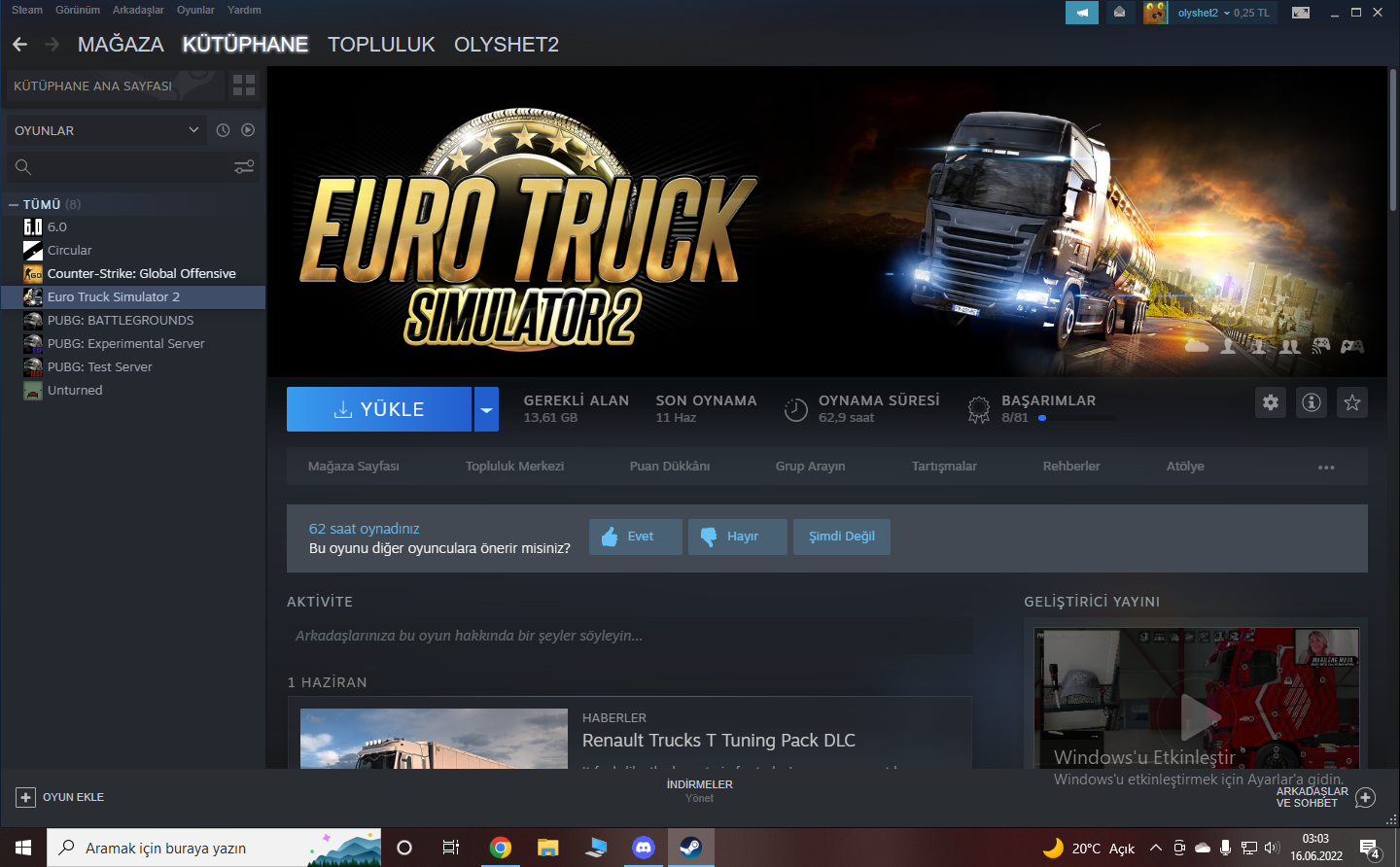Open Google Chrome from taskbar
1400x867 pixels.
pos(500,848)
